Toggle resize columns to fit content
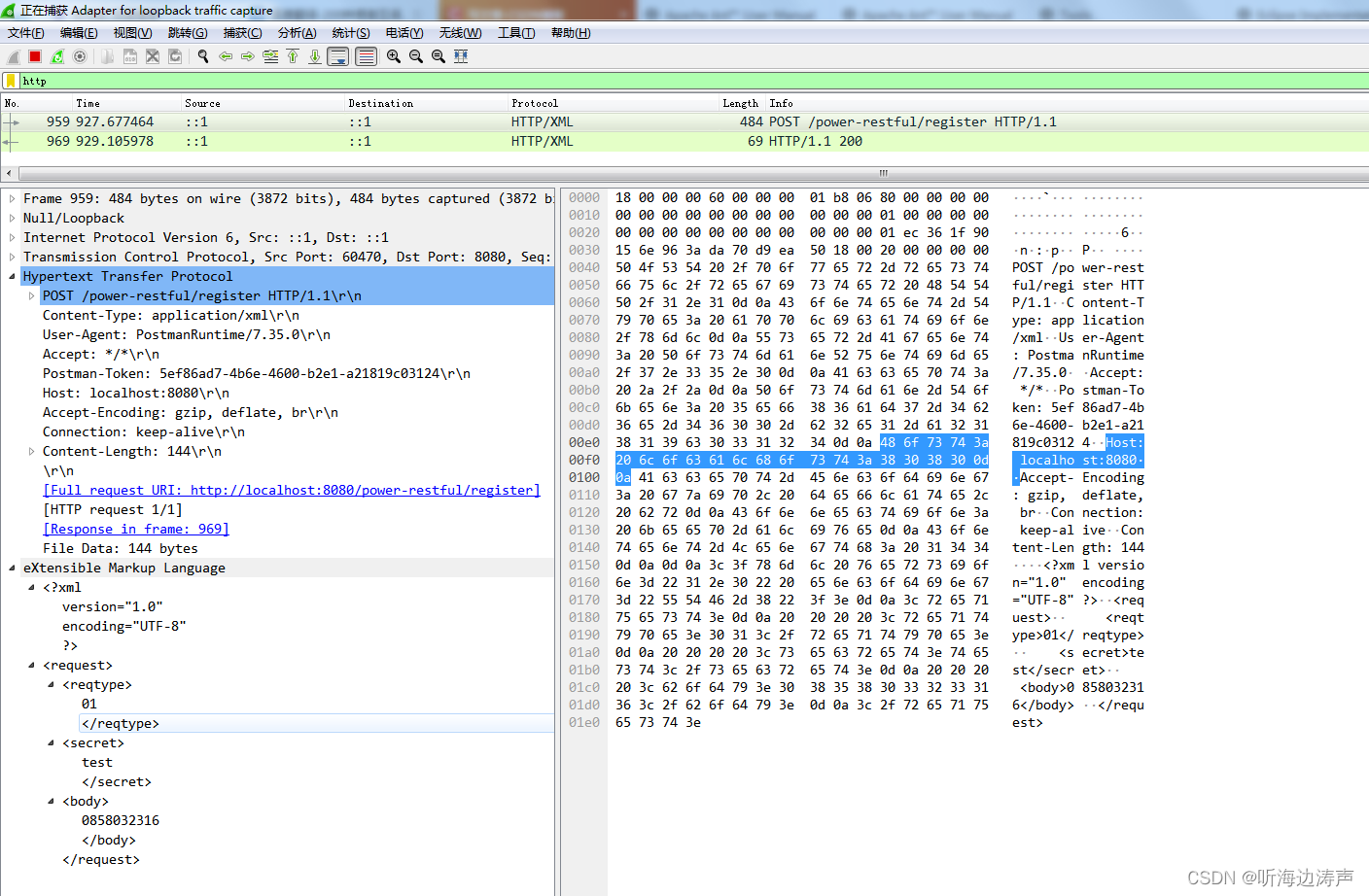Image resolution: width=1369 pixels, height=896 pixels. pyautogui.click(x=461, y=56)
